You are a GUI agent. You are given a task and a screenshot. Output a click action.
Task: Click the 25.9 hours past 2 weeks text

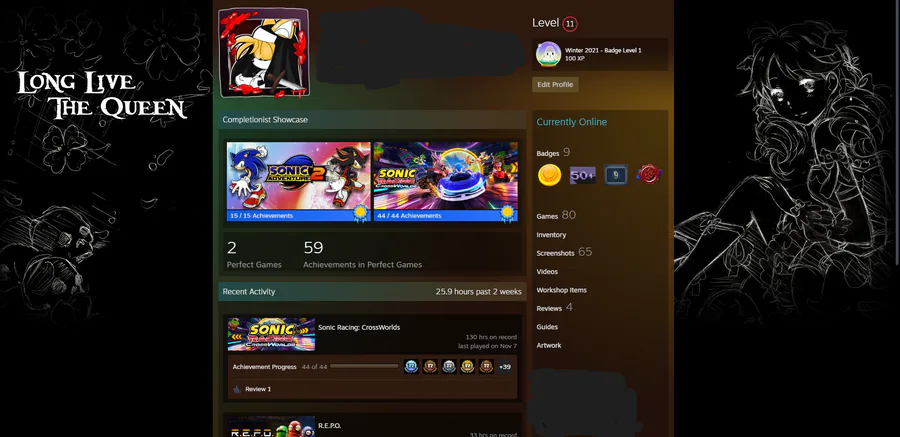478,291
